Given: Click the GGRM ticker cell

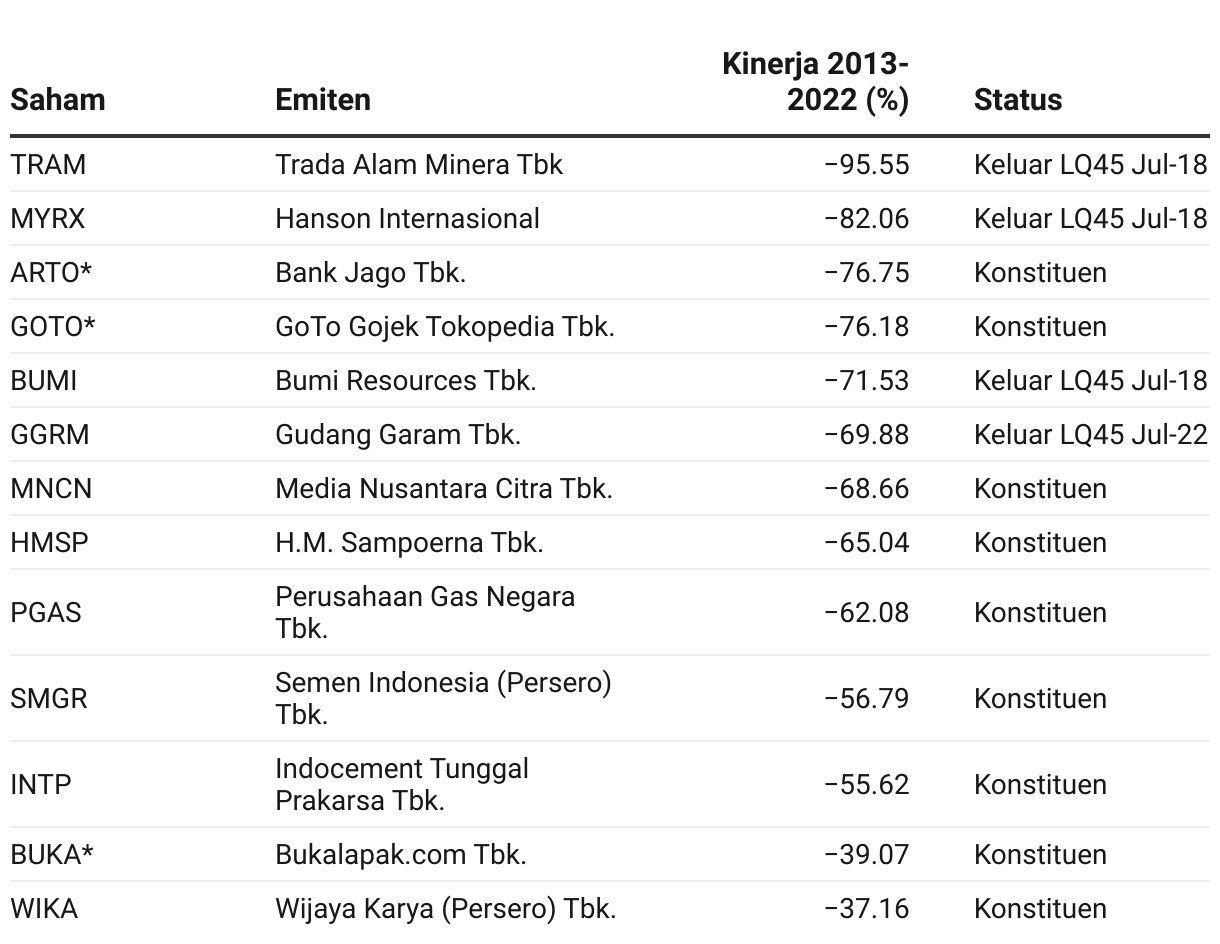Looking at the screenshot, I should 50,434.
